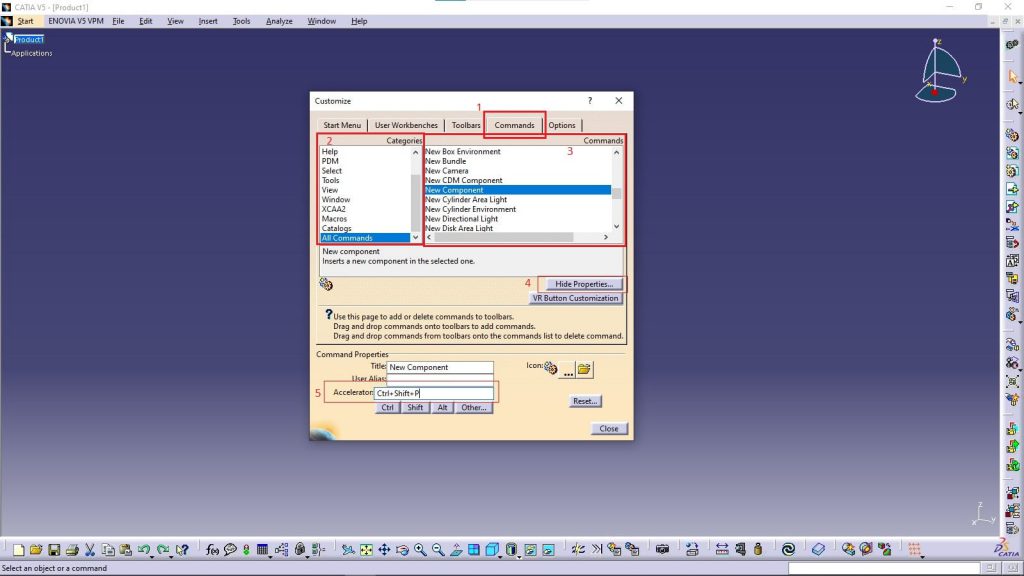1024x576 pixels.
Task: Click the folder icon beside the Icon field
Action: [x=584, y=369]
